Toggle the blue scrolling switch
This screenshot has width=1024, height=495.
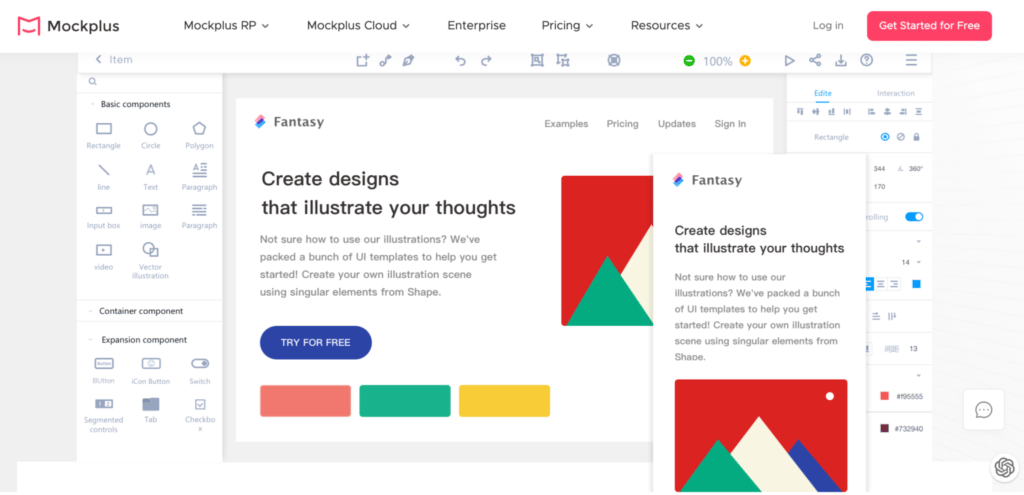click(913, 217)
